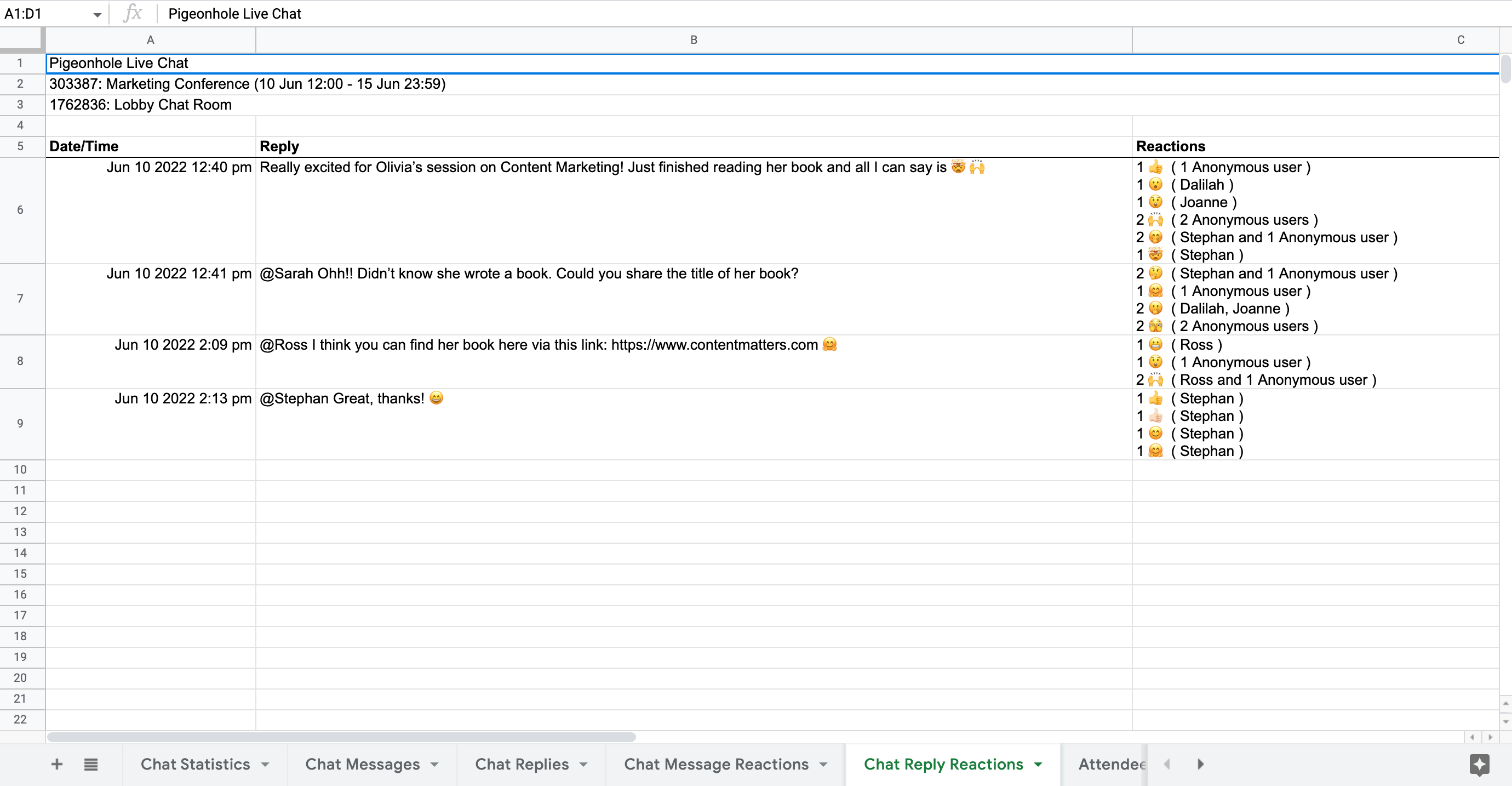
Task: Switch to Chat Messages sheet
Action: [x=362, y=764]
